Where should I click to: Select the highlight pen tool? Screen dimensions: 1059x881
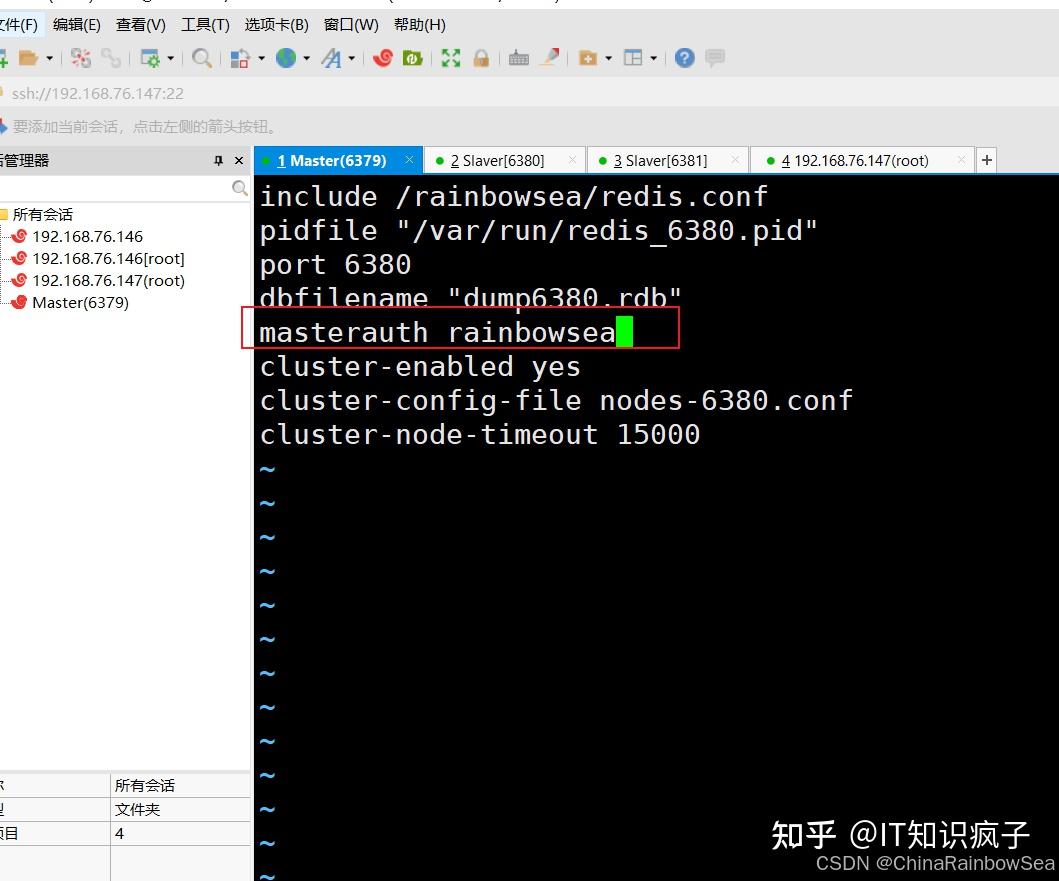[x=548, y=57]
